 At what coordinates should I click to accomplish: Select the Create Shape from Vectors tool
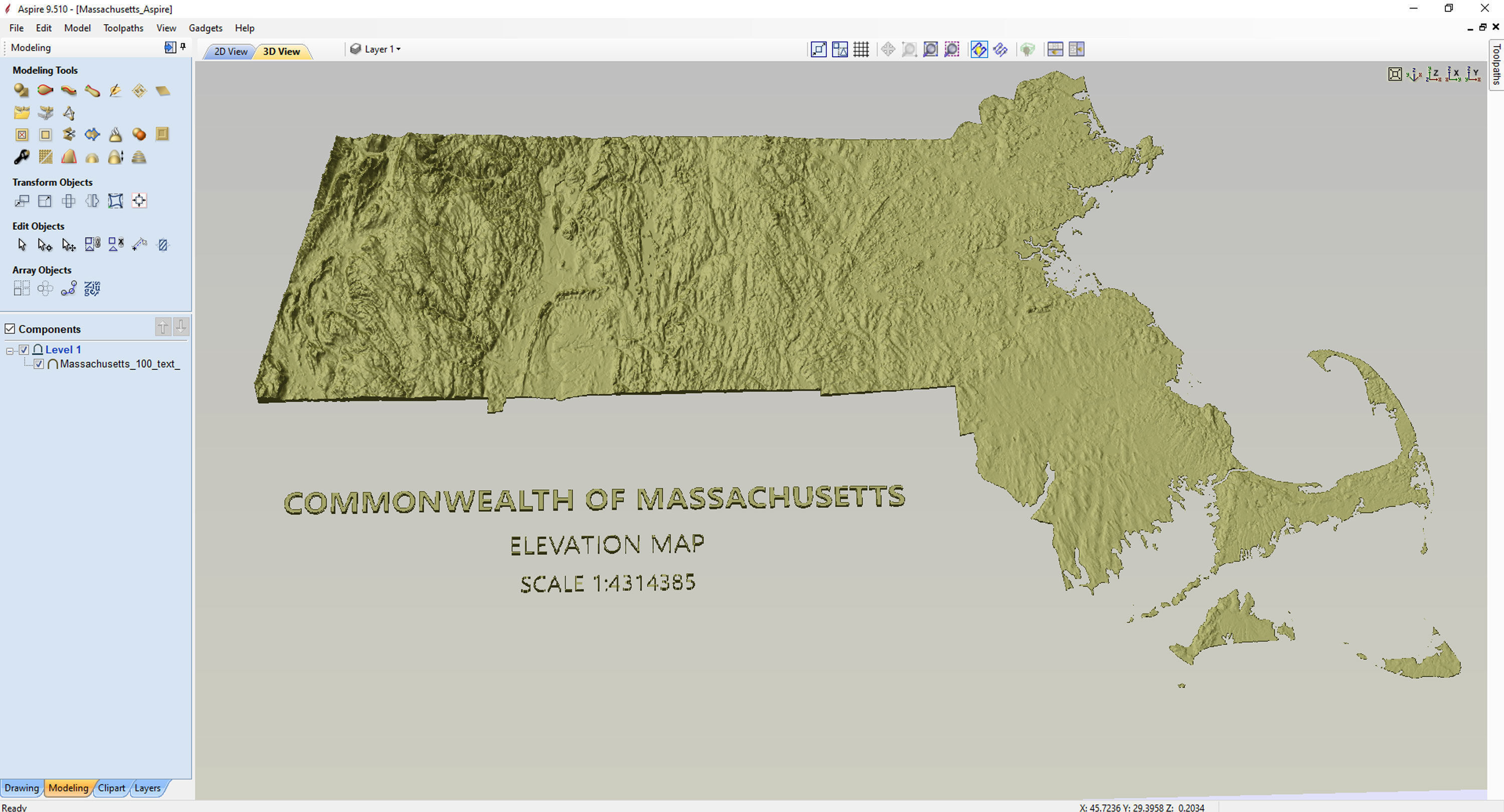point(21,91)
